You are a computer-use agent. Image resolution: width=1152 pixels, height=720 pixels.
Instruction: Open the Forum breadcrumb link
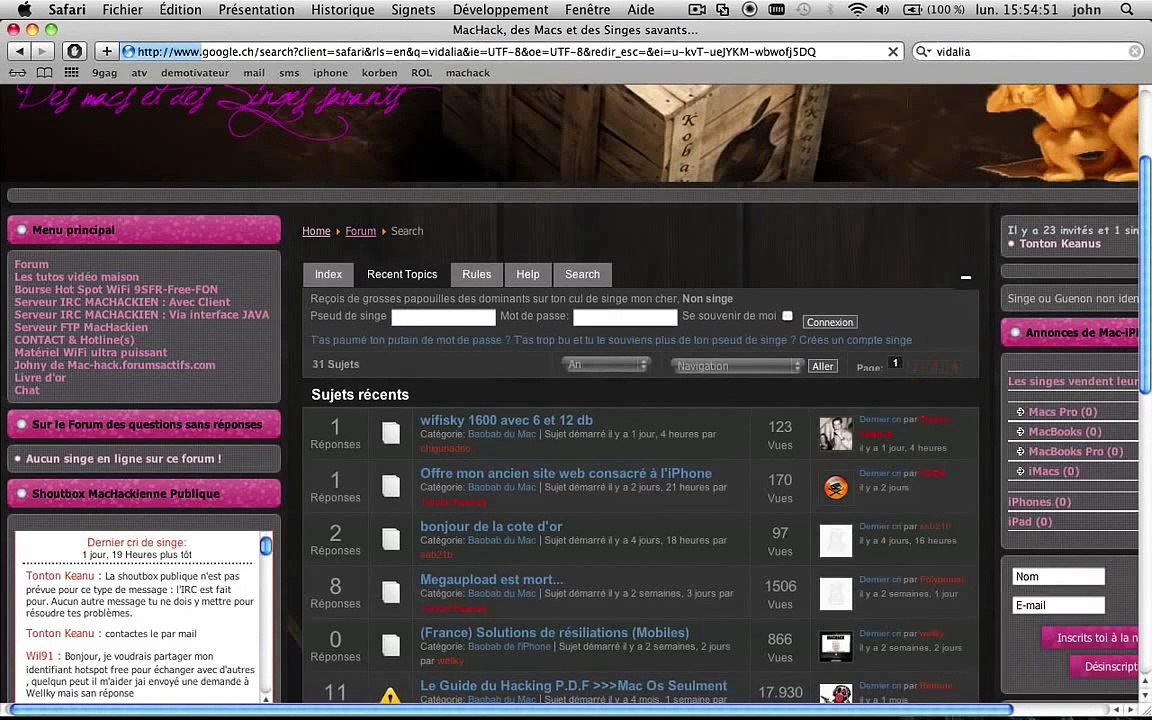click(x=361, y=231)
